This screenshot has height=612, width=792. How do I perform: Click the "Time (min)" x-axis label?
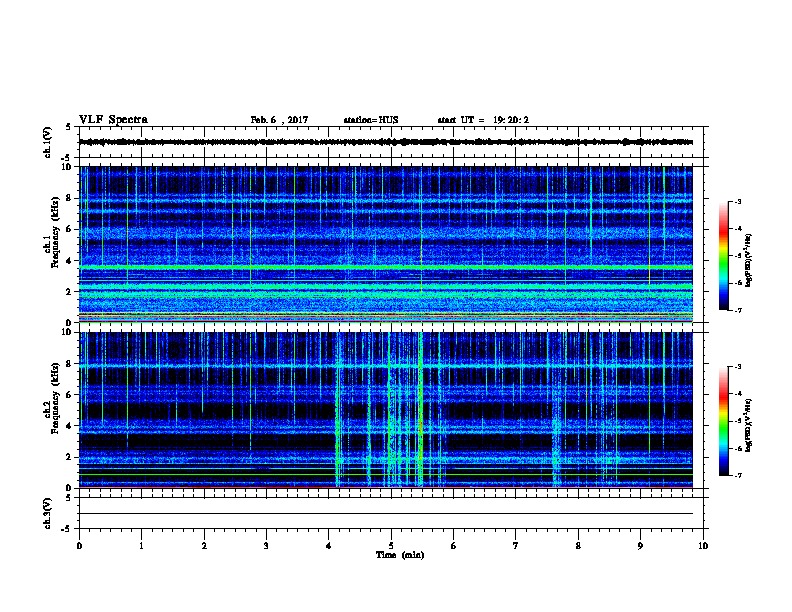coord(400,555)
